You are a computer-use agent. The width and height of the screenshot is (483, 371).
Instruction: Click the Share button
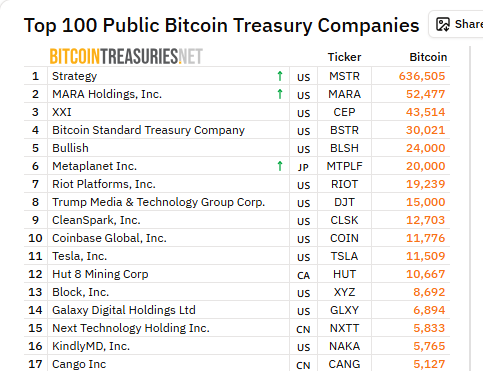pos(456,24)
